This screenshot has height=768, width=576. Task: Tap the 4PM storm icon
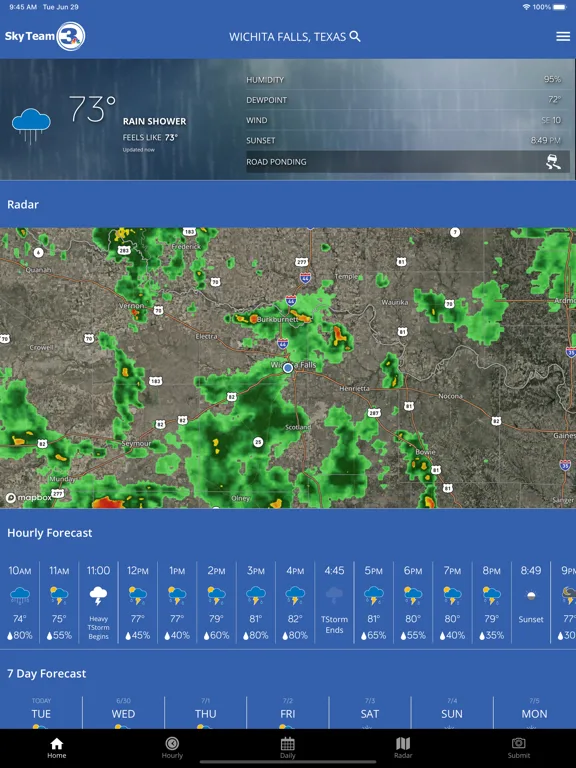click(295, 596)
